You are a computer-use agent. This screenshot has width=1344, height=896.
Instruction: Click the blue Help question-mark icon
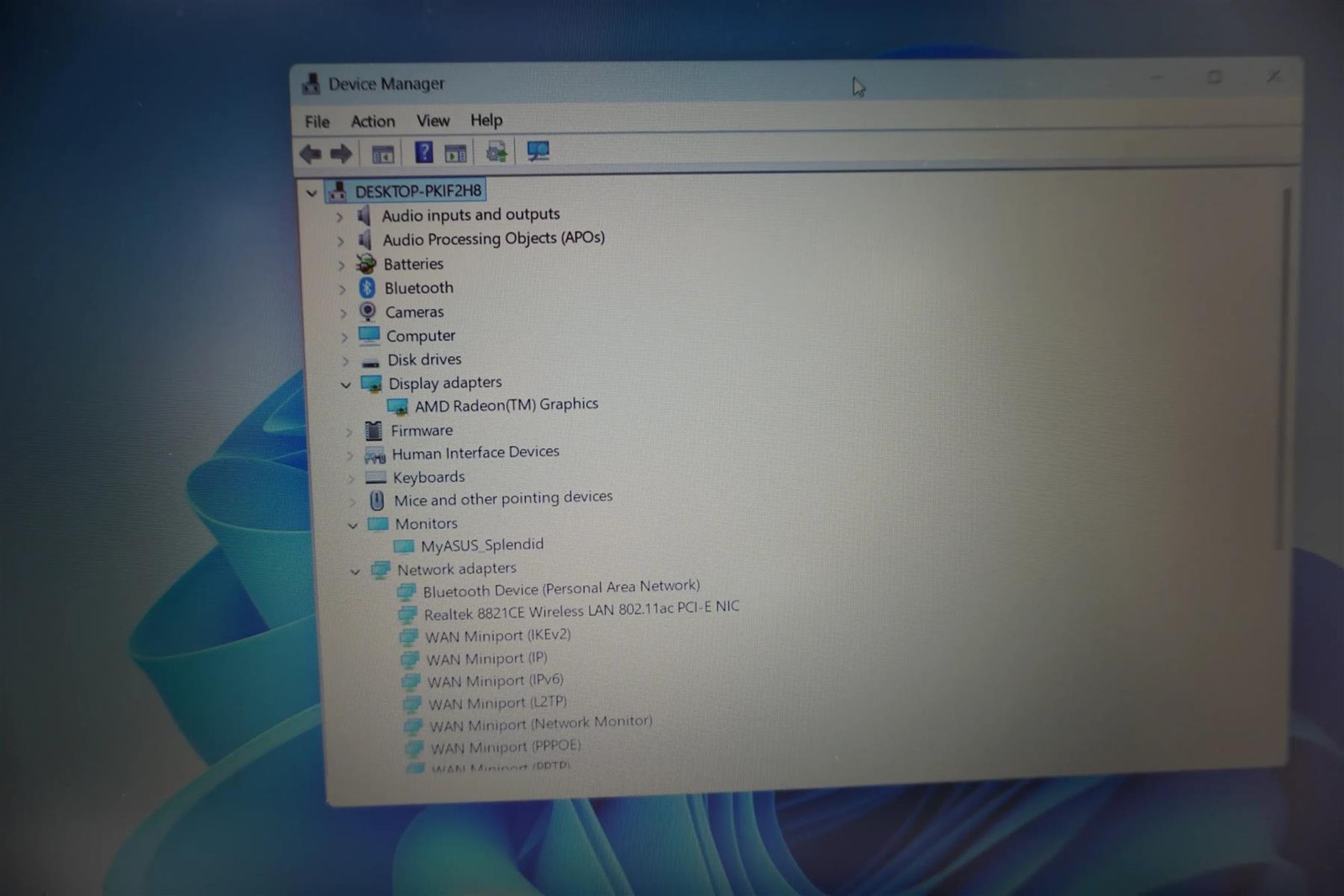423,152
